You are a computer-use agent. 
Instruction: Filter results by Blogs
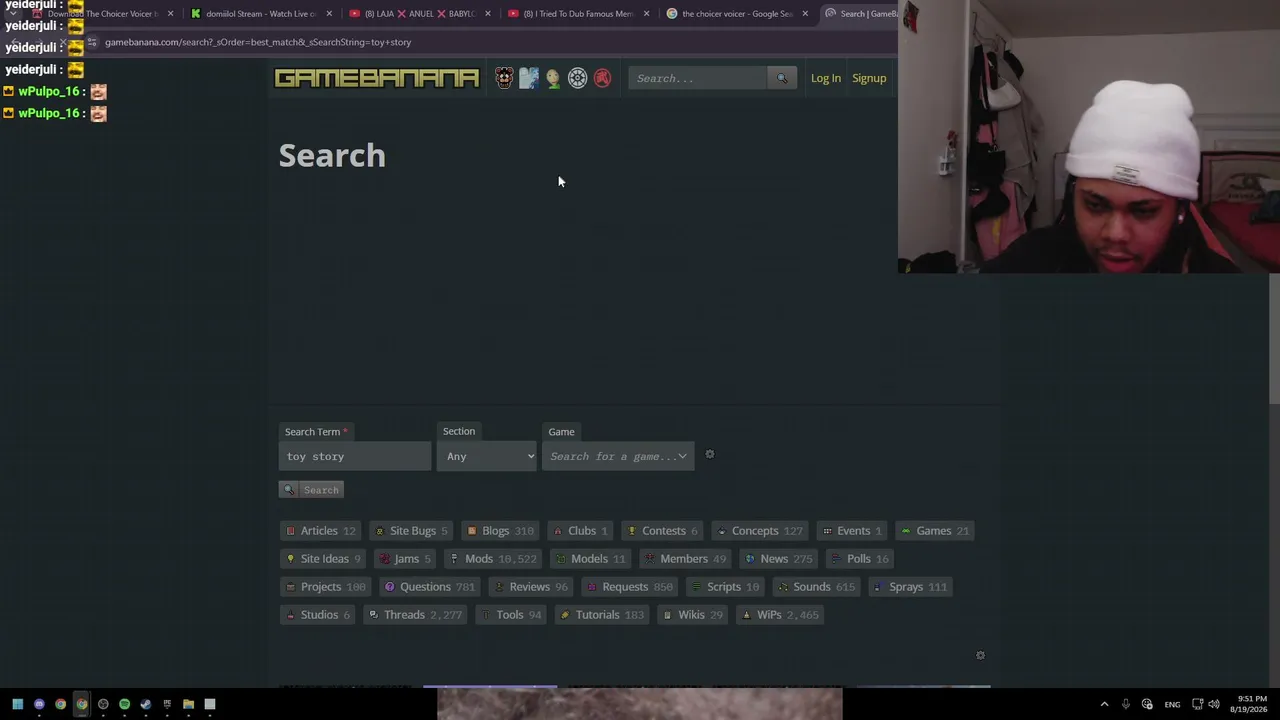[500, 531]
